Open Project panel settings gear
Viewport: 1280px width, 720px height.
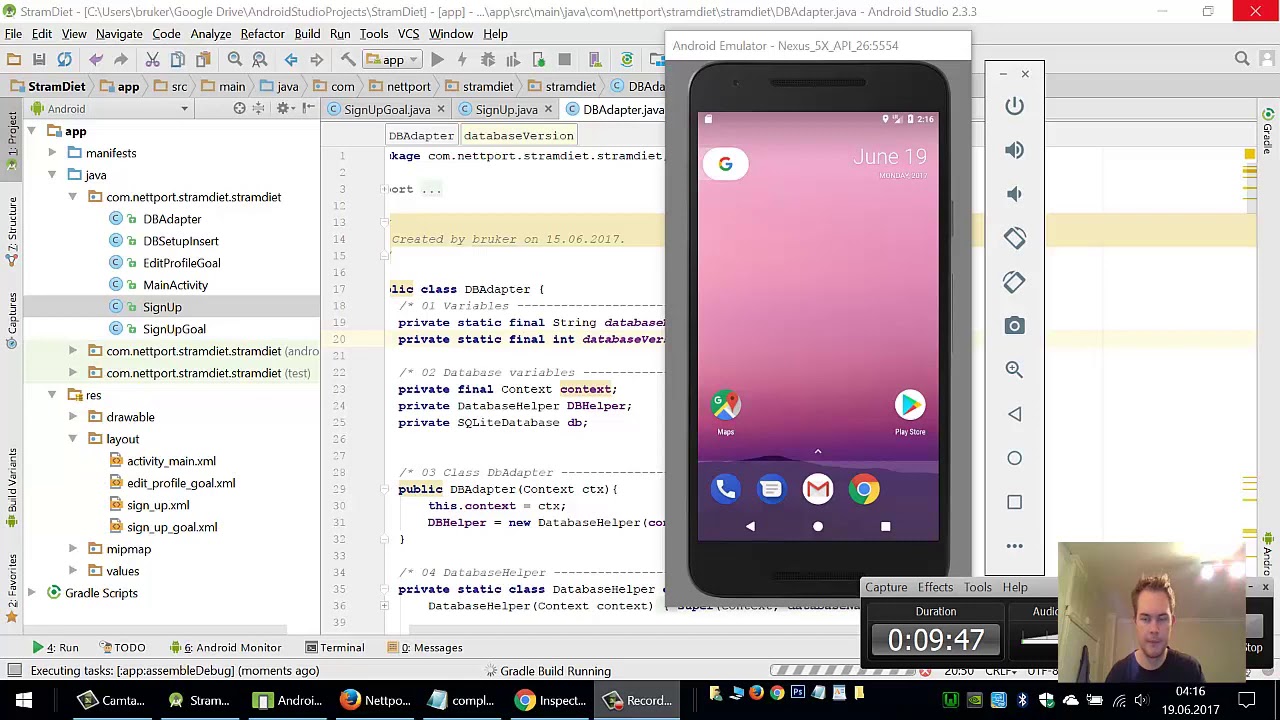coord(283,109)
